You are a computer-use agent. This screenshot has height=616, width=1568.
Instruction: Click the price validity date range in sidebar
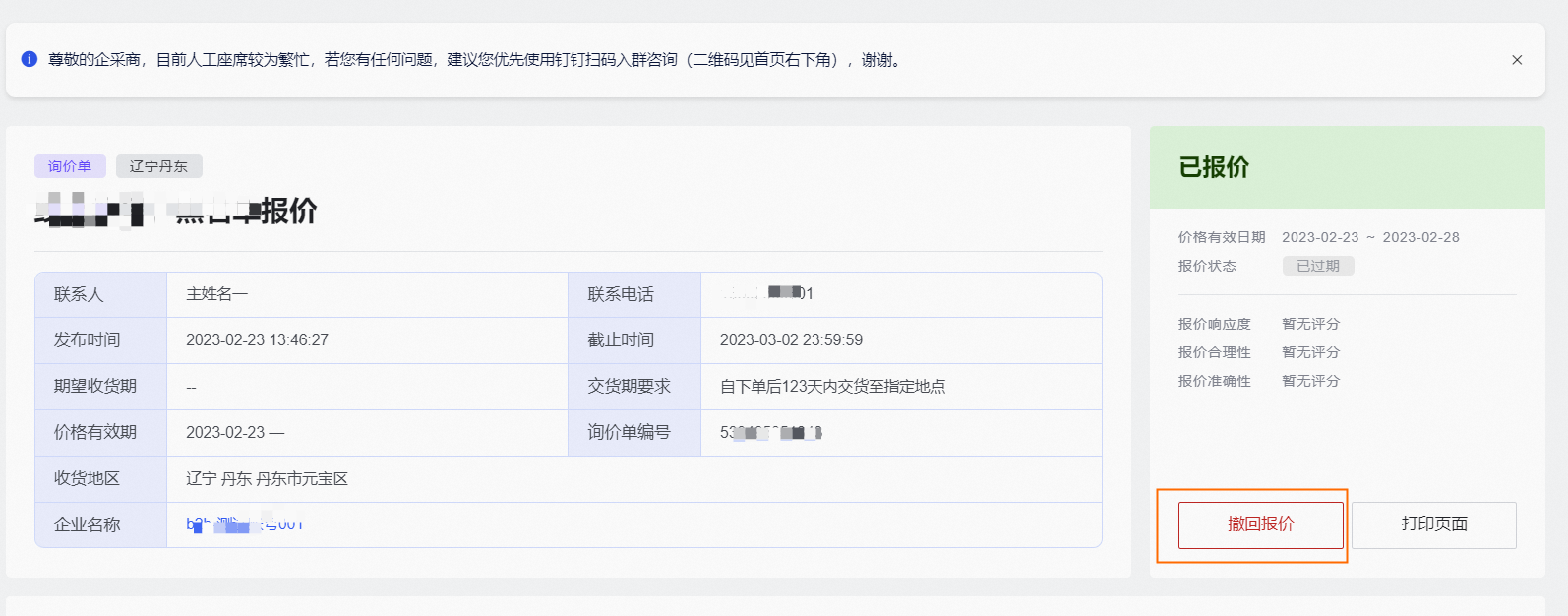click(1370, 237)
